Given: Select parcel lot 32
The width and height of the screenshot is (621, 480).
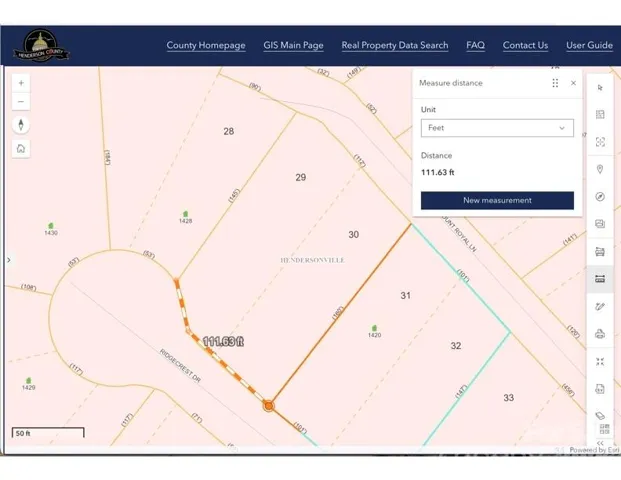Looking at the screenshot, I should click(x=456, y=346).
